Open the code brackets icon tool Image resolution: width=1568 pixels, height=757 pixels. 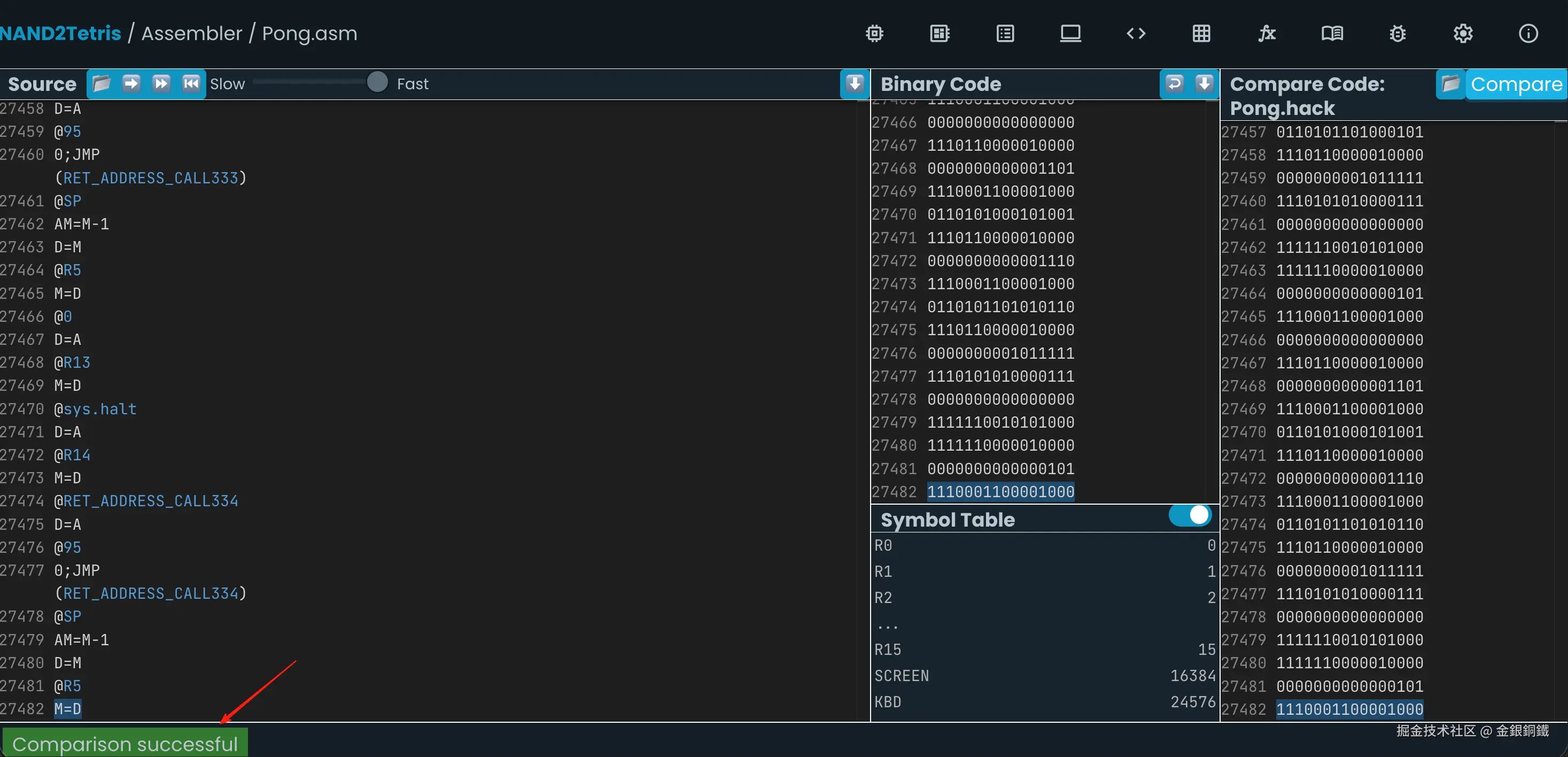pyautogui.click(x=1136, y=34)
